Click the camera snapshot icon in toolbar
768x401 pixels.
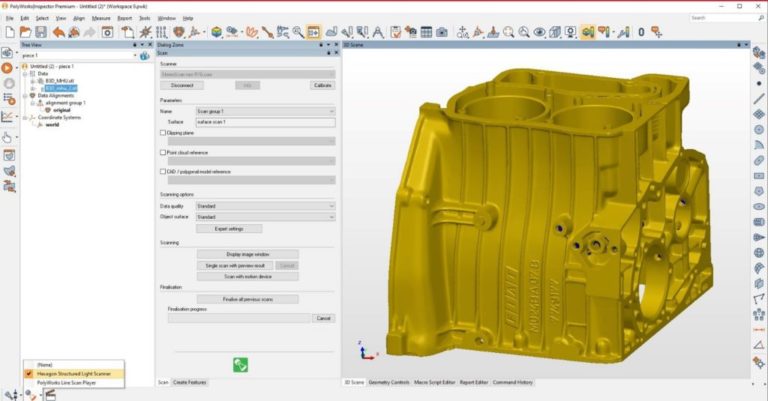tap(442, 32)
